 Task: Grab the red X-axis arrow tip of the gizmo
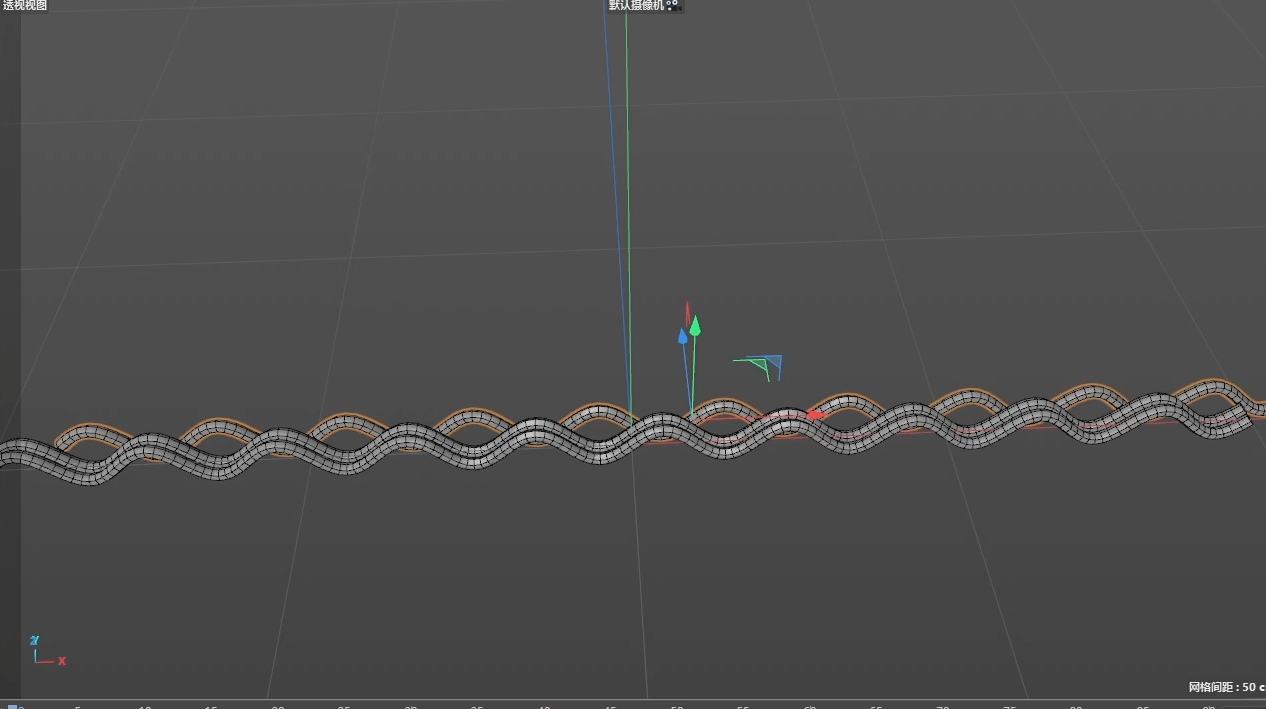(x=816, y=414)
